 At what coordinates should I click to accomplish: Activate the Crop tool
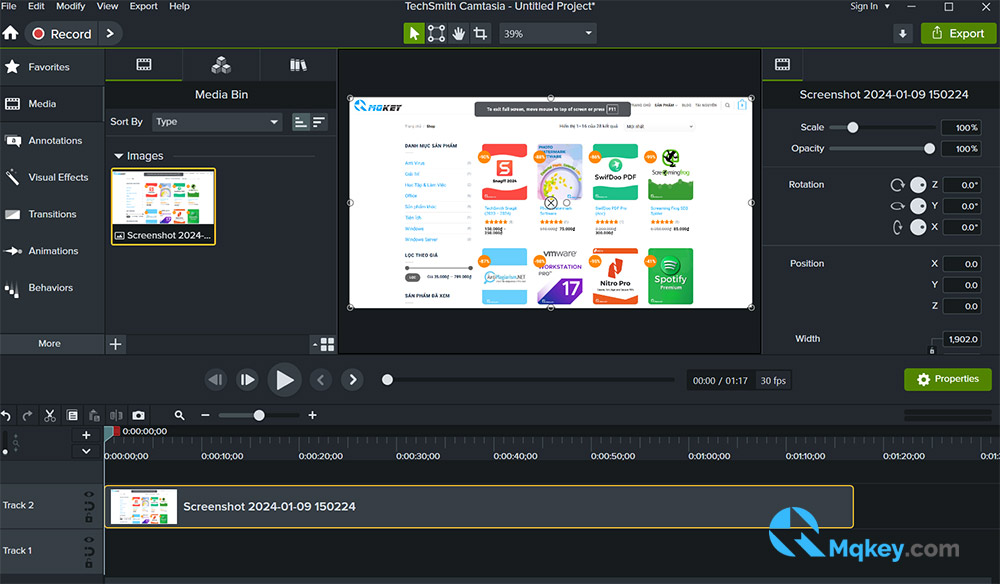tap(480, 33)
